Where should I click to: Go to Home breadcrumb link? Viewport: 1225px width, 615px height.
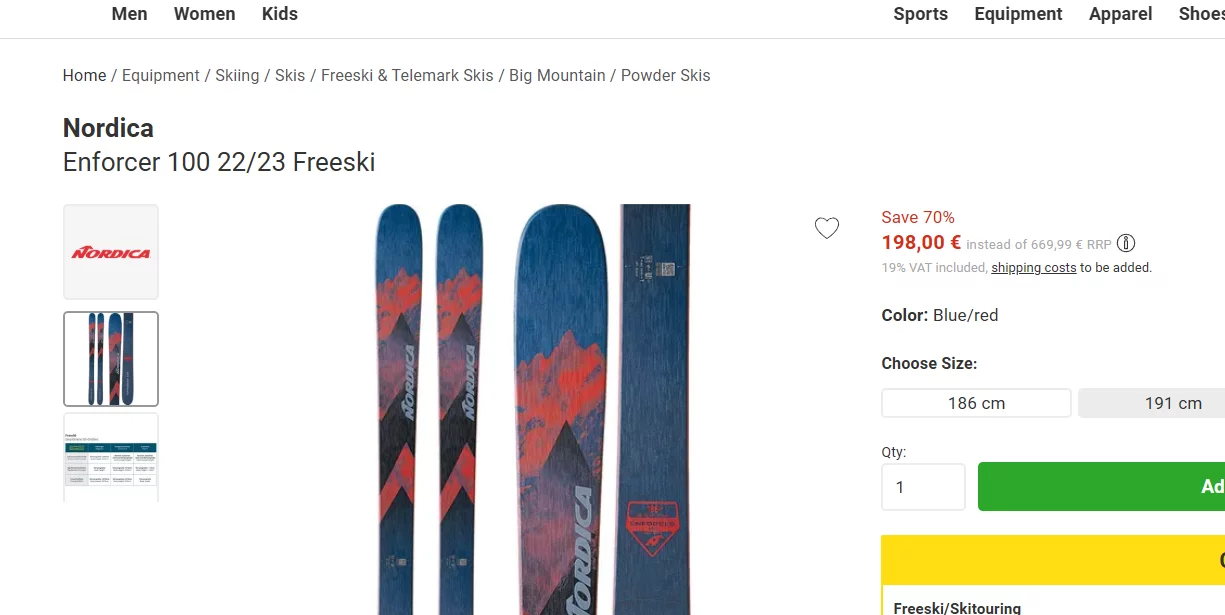click(84, 76)
